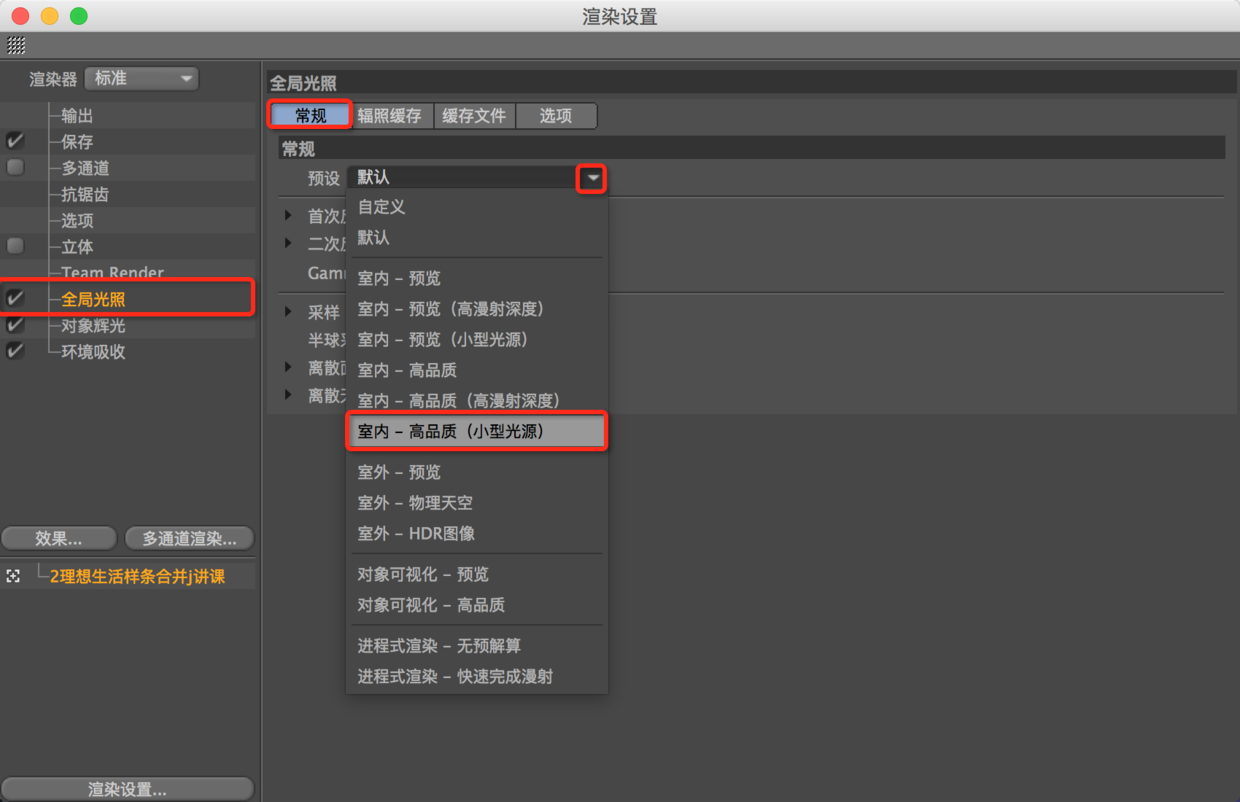Click the 渲染设置 window title
This screenshot has height=802, width=1240.
(620, 17)
